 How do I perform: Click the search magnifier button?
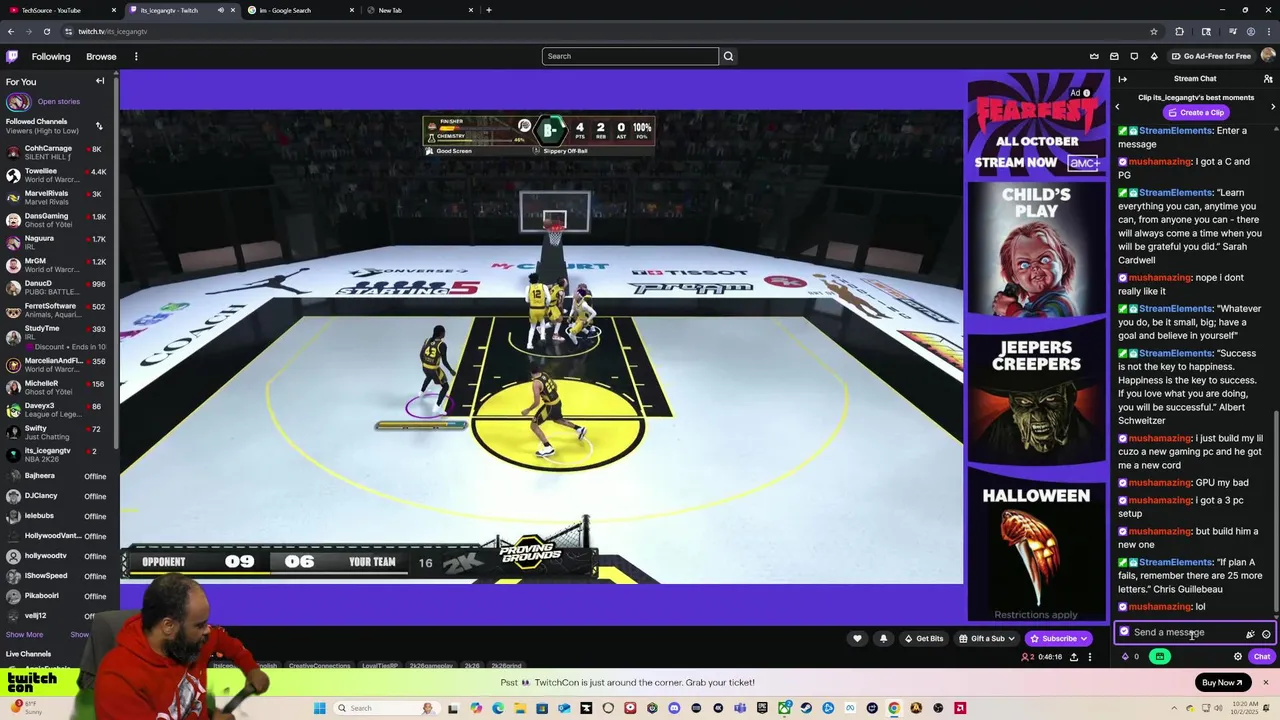(728, 56)
